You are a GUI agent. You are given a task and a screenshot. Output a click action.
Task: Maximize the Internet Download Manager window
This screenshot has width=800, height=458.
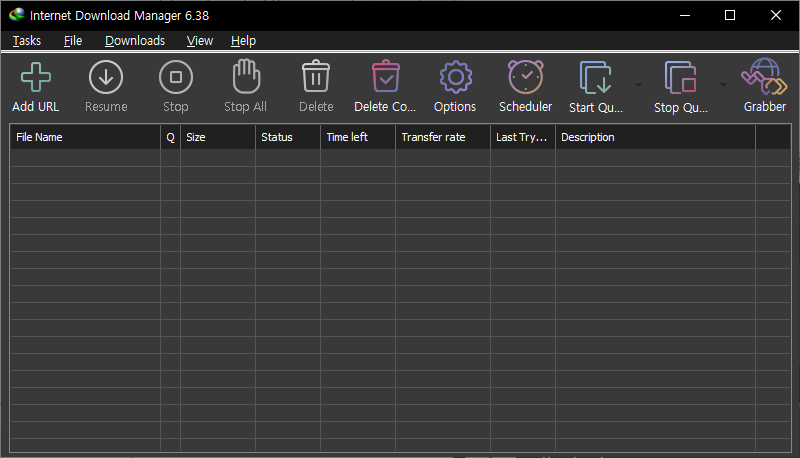coord(730,15)
